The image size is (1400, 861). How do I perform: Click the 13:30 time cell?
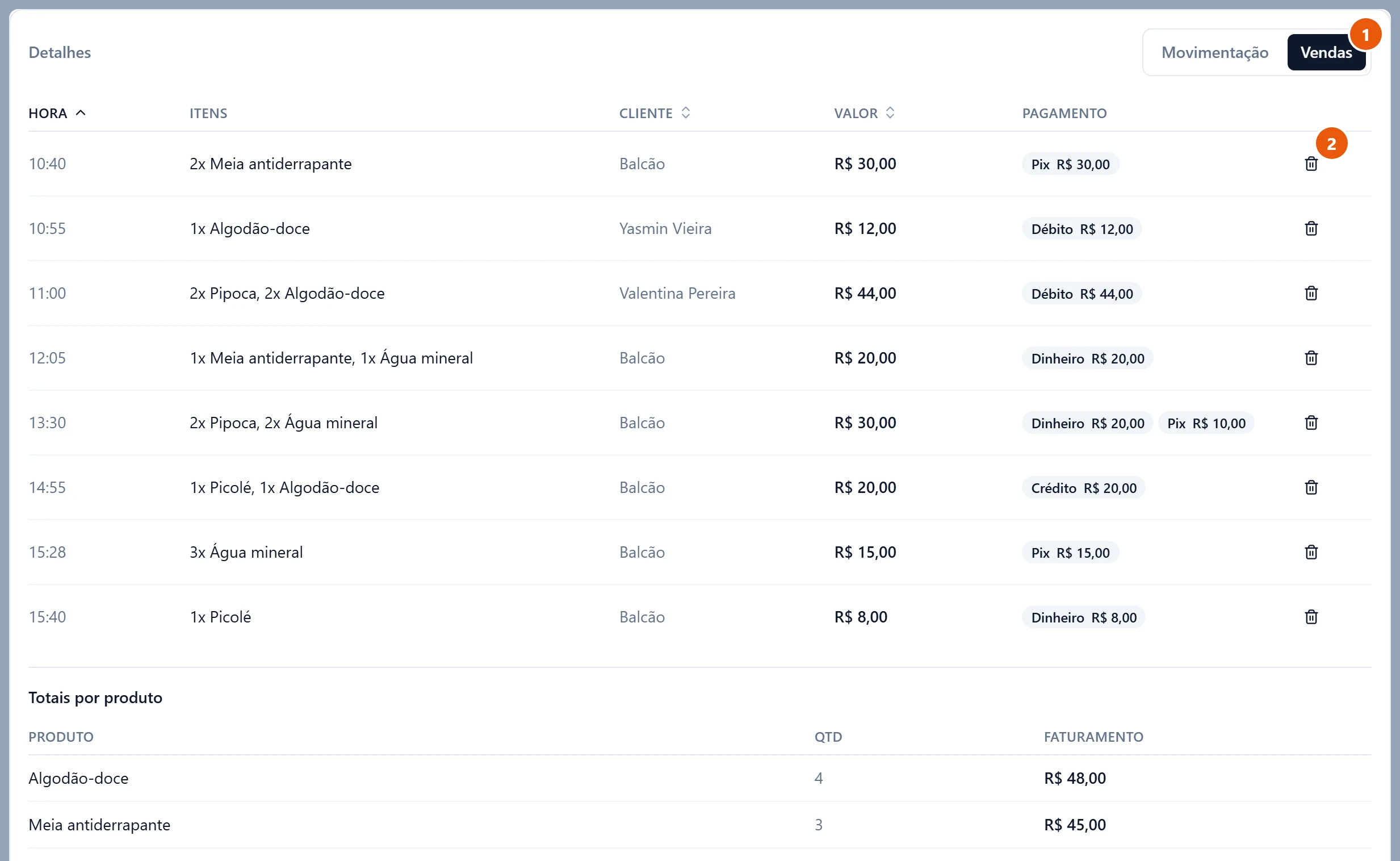click(47, 423)
